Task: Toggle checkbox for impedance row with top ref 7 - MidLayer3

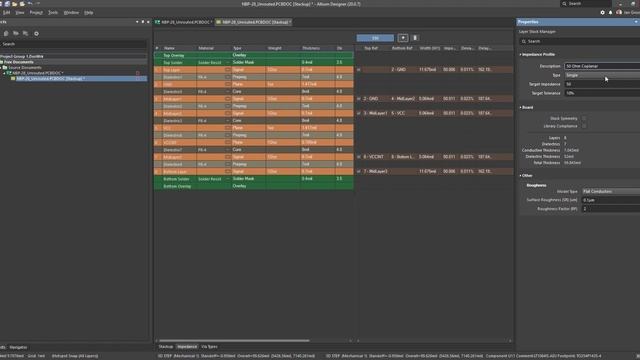Action: point(359,171)
